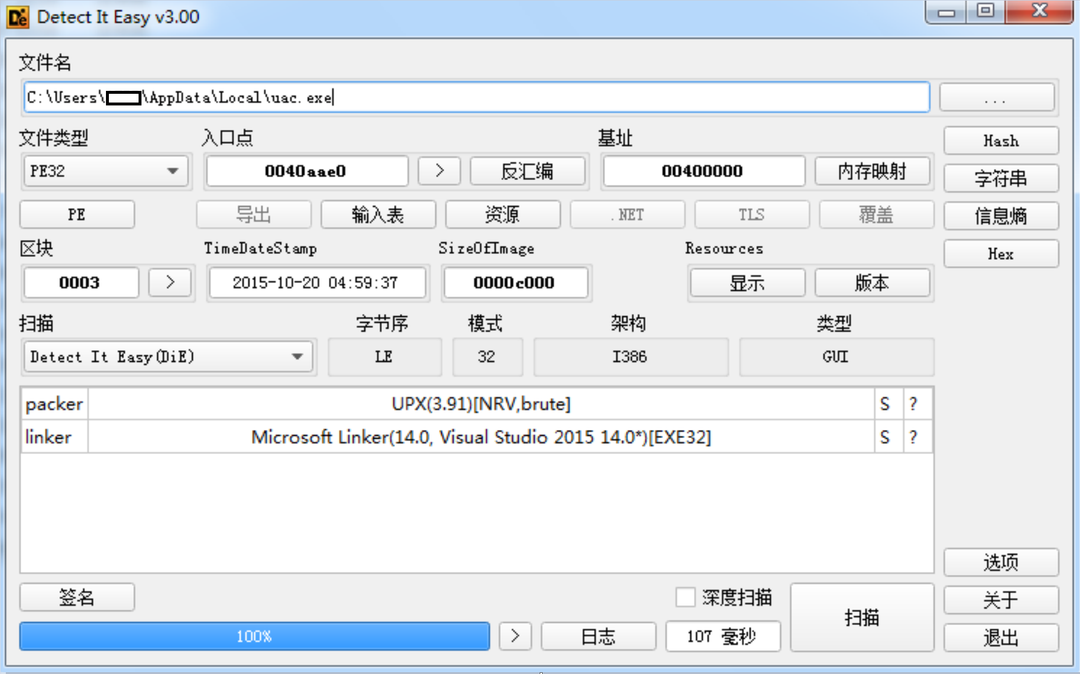1080x674 pixels.
Task: Click the LE endianness field
Action: click(x=384, y=357)
